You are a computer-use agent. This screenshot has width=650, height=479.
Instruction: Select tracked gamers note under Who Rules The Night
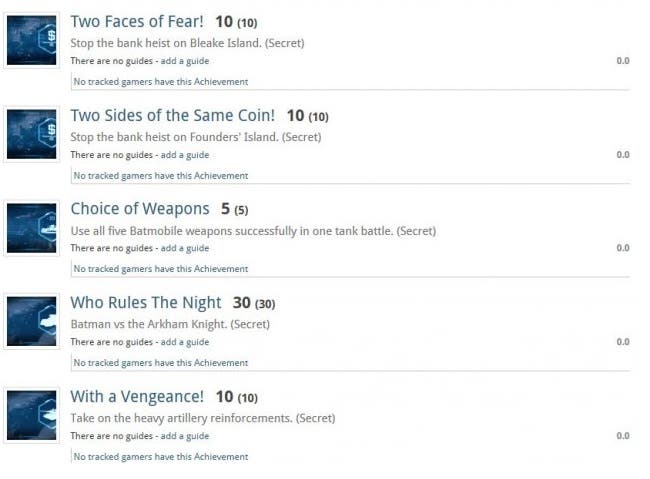point(161,363)
